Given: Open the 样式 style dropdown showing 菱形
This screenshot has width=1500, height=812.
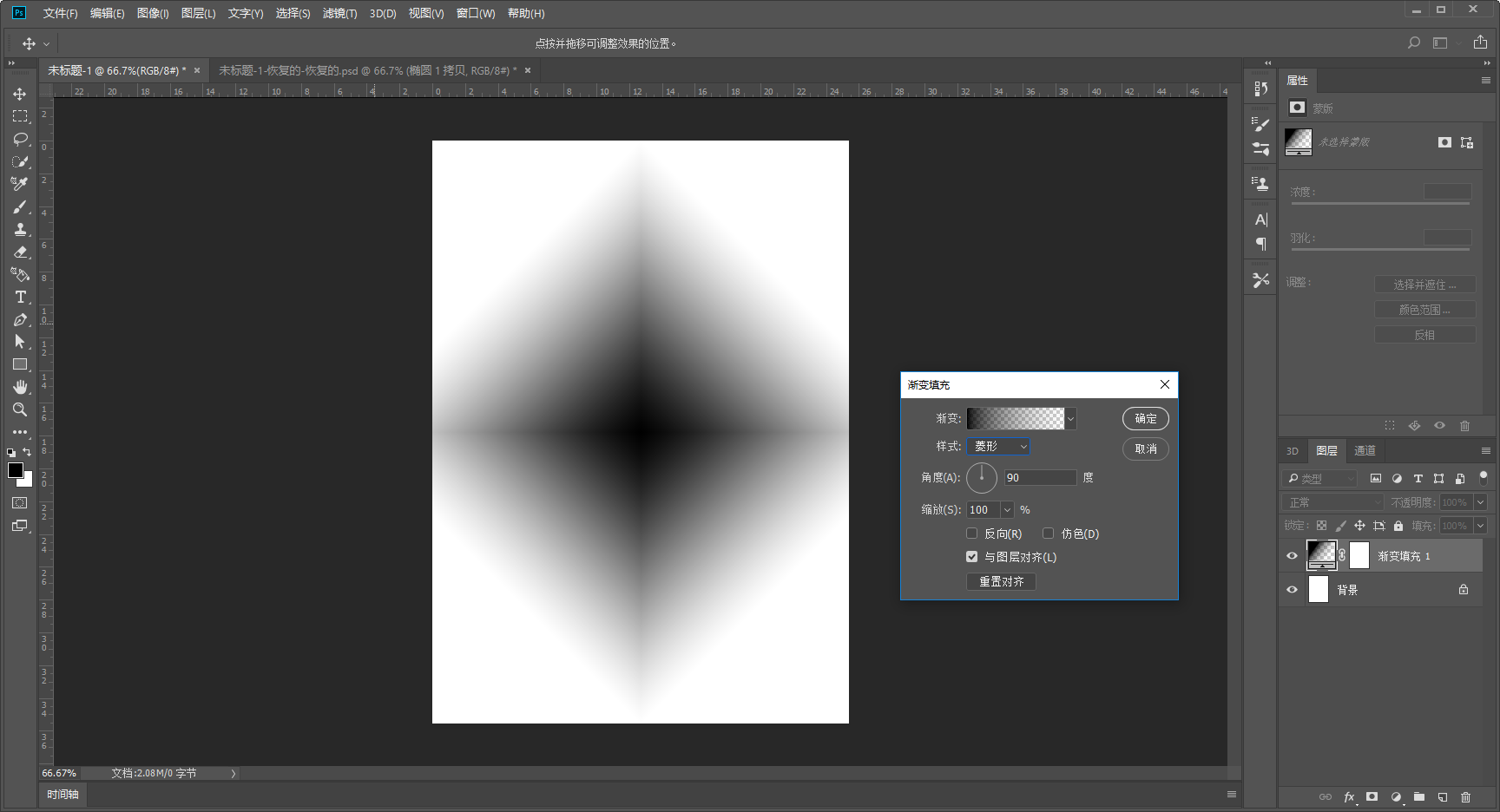Looking at the screenshot, I should [x=999, y=446].
